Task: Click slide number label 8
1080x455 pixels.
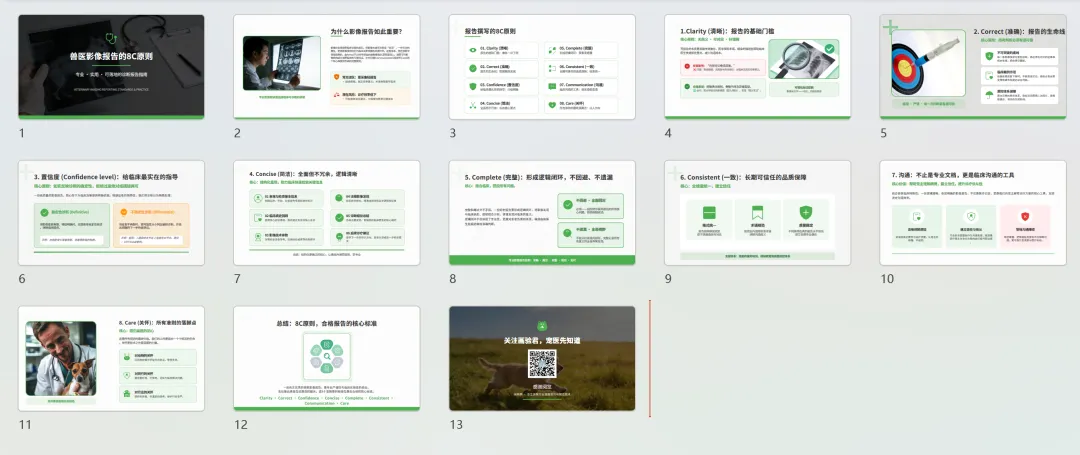Action: 453,279
